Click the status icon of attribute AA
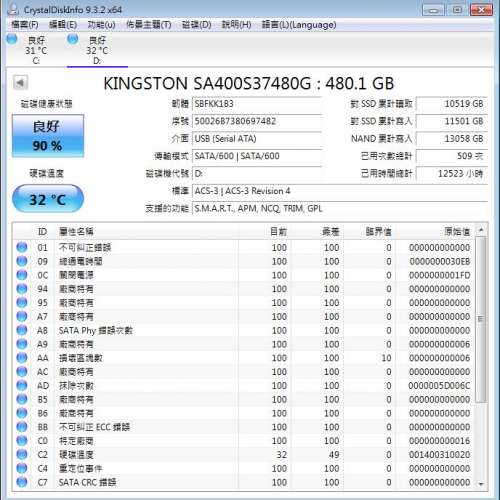The width and height of the screenshot is (500, 500). pos(22,358)
